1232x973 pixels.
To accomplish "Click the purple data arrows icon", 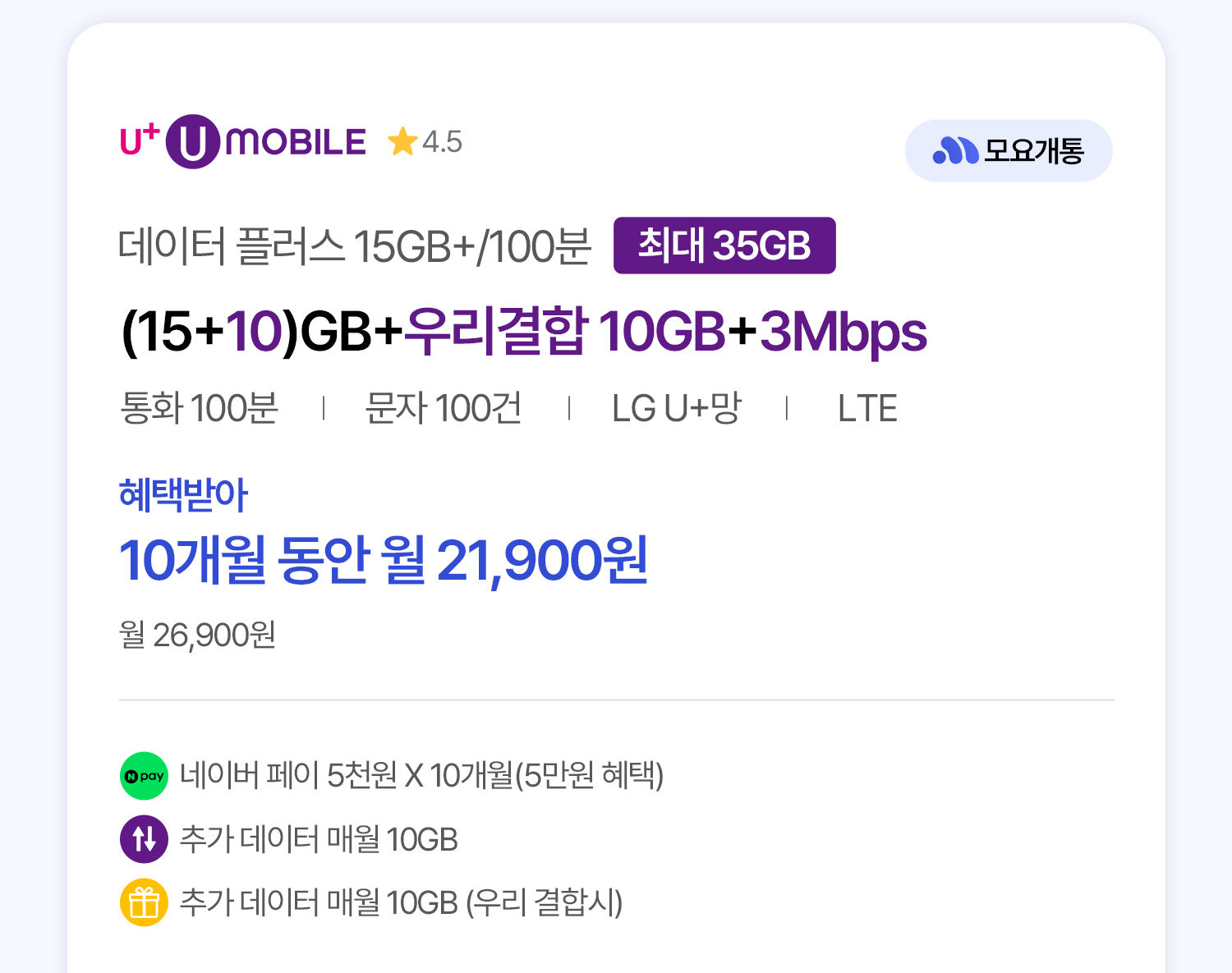I will tap(144, 839).
